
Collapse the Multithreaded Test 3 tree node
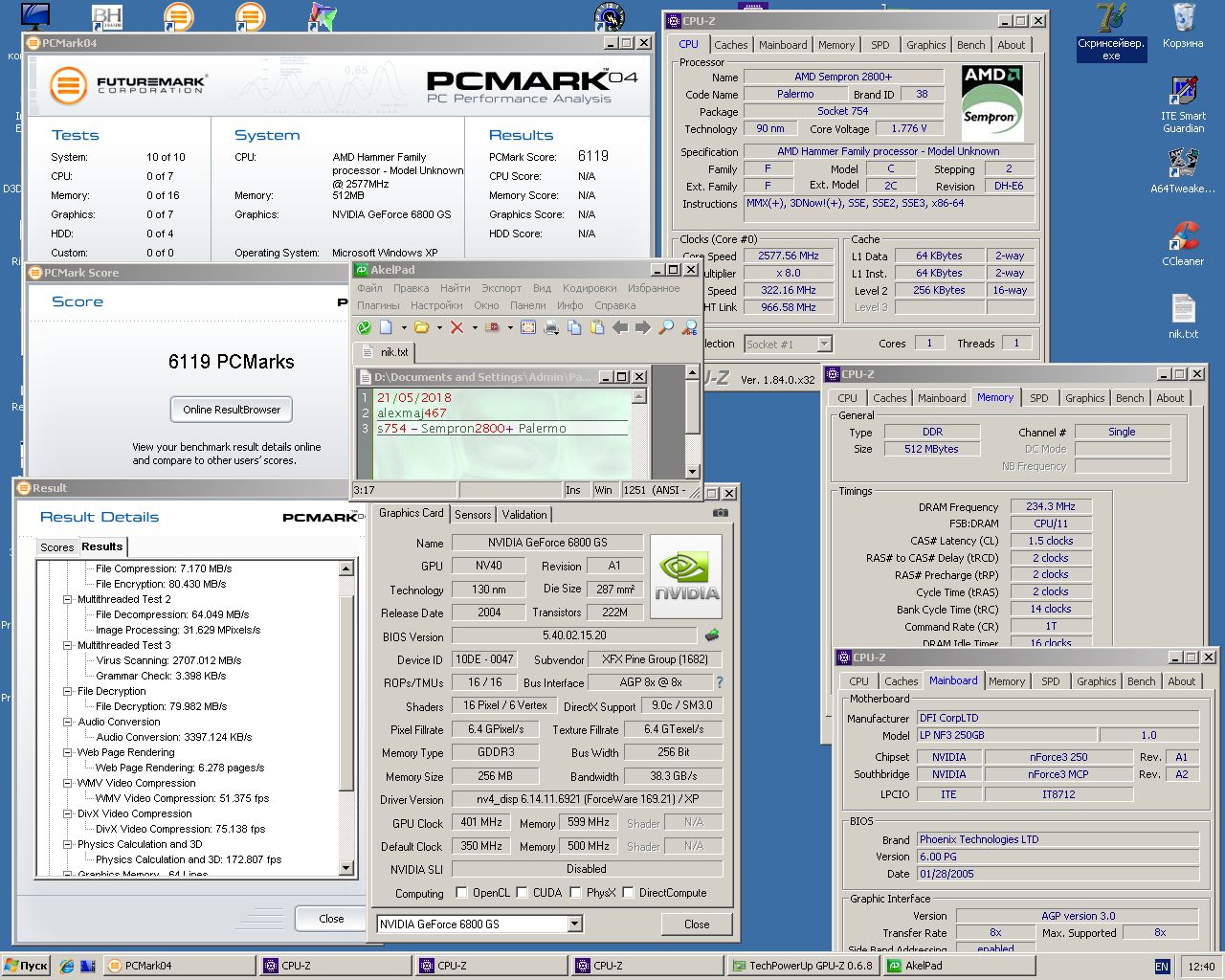(67, 645)
